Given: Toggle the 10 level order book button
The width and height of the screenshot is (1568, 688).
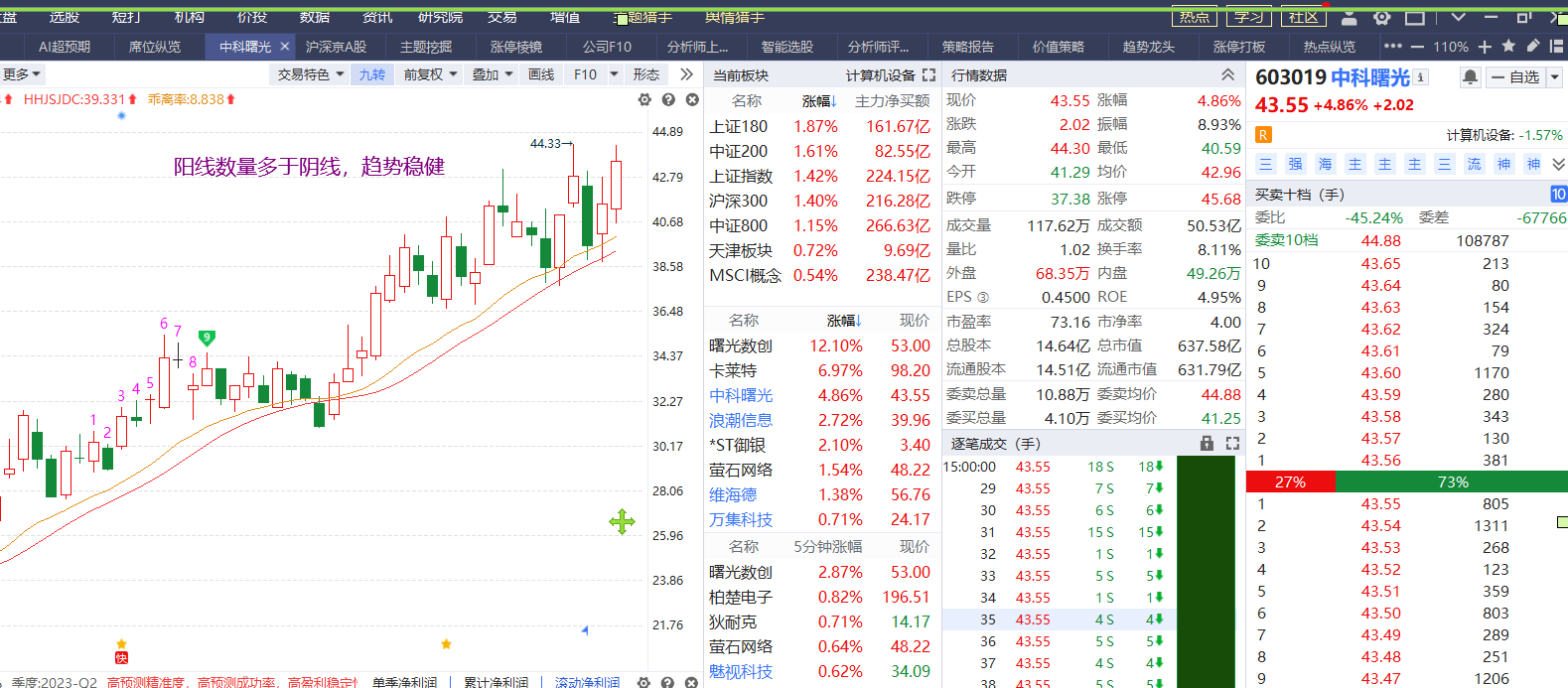Looking at the screenshot, I should coord(1558,195).
